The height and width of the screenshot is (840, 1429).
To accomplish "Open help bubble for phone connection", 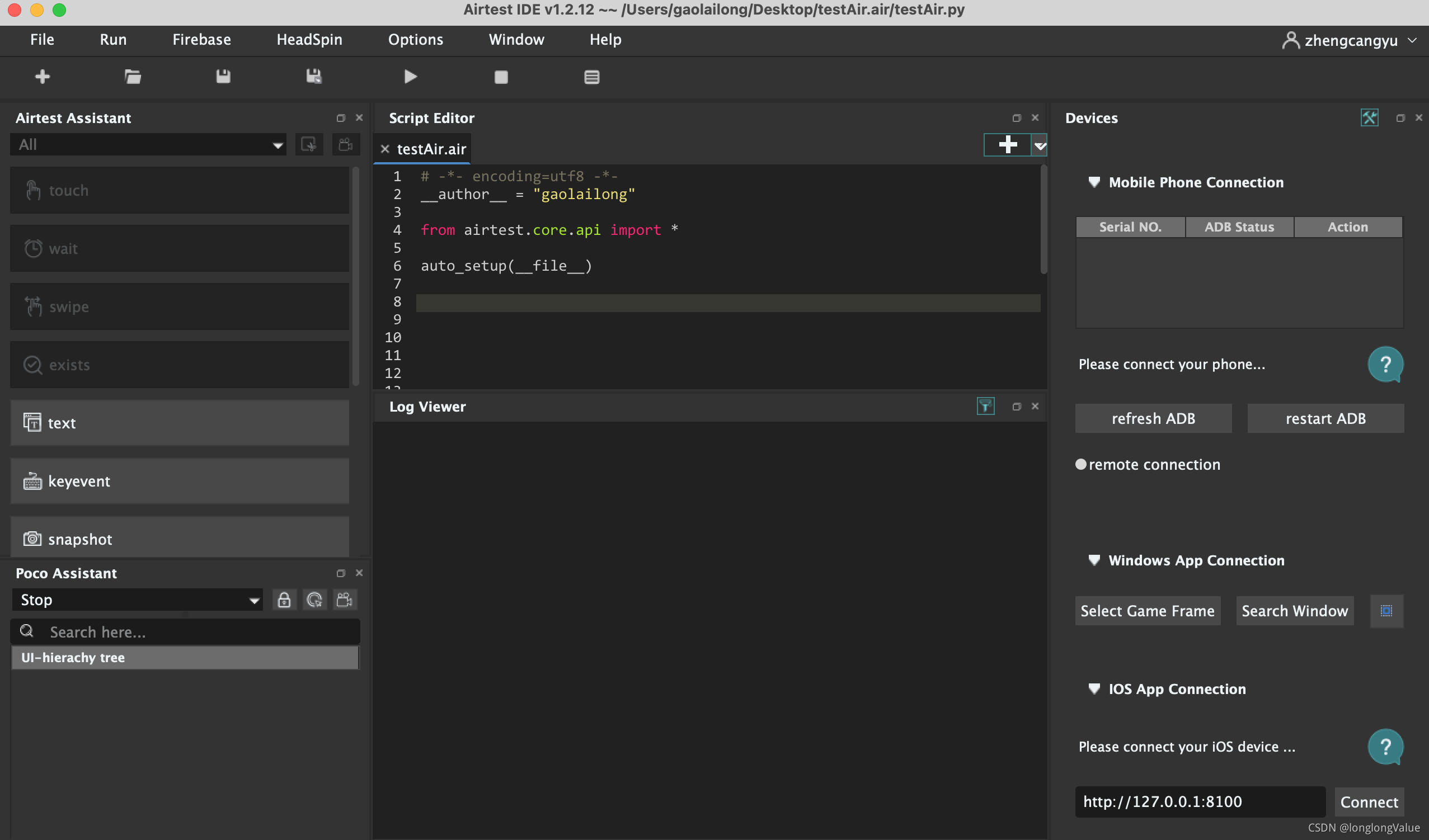I will (x=1385, y=365).
